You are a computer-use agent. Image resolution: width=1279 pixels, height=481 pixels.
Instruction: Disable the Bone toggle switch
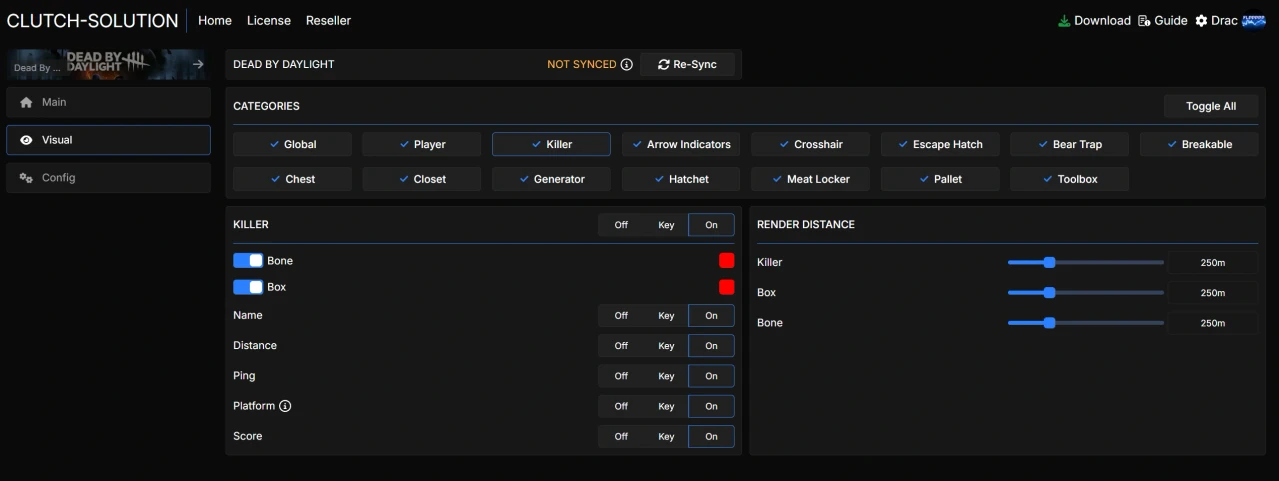click(x=248, y=261)
